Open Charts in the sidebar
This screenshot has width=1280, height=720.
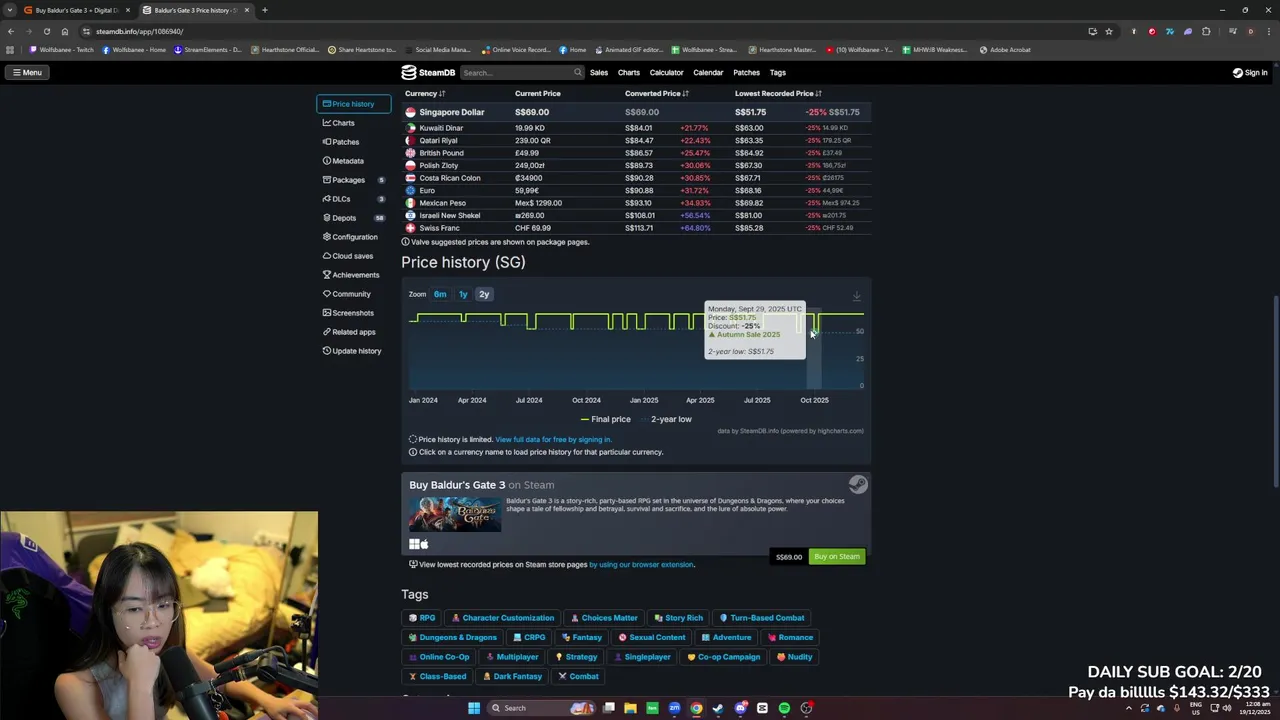point(338,123)
